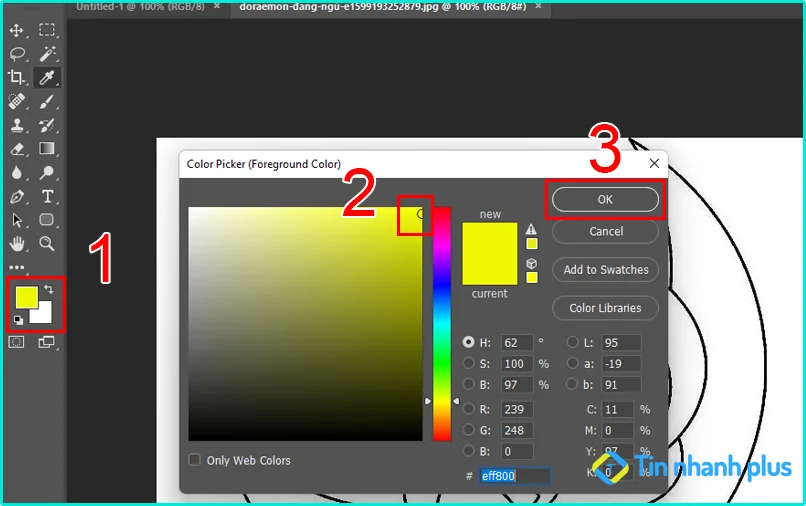The height and width of the screenshot is (506, 806).
Task: Select the R red radio button
Action: pyautogui.click(x=468, y=409)
